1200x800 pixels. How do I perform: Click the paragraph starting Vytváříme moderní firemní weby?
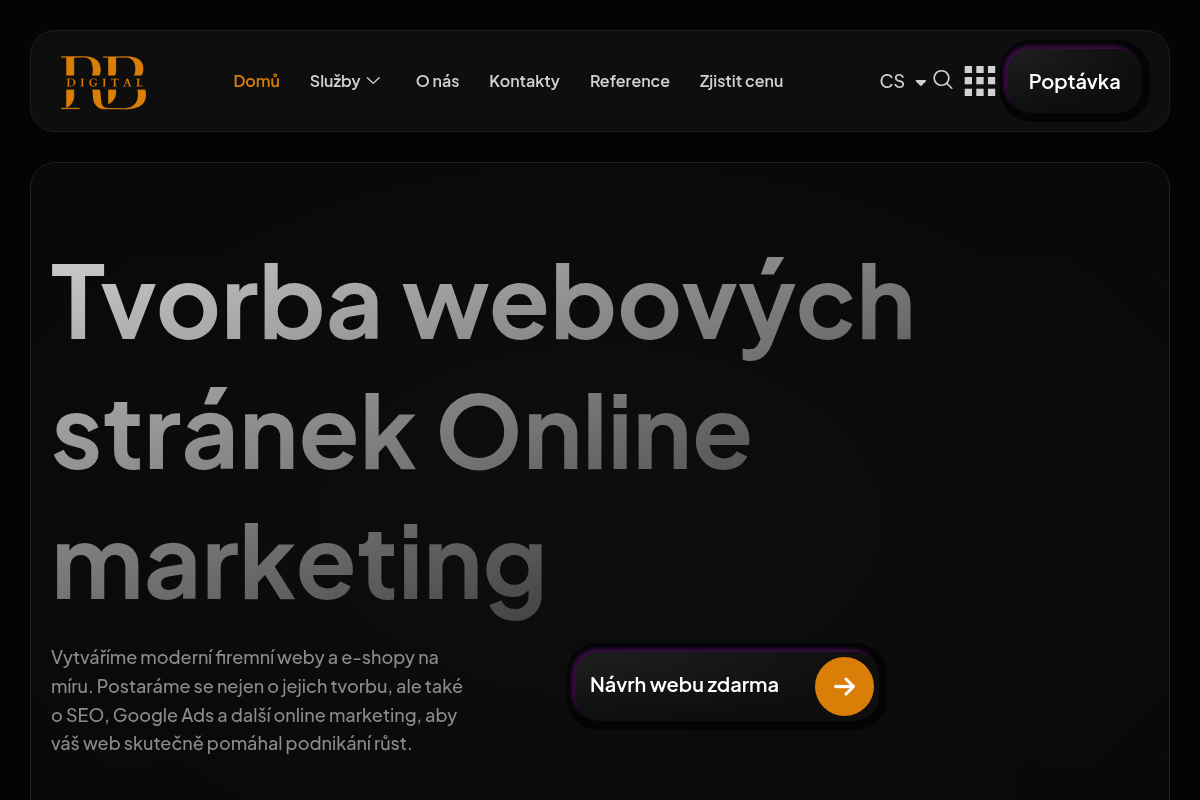[257, 701]
